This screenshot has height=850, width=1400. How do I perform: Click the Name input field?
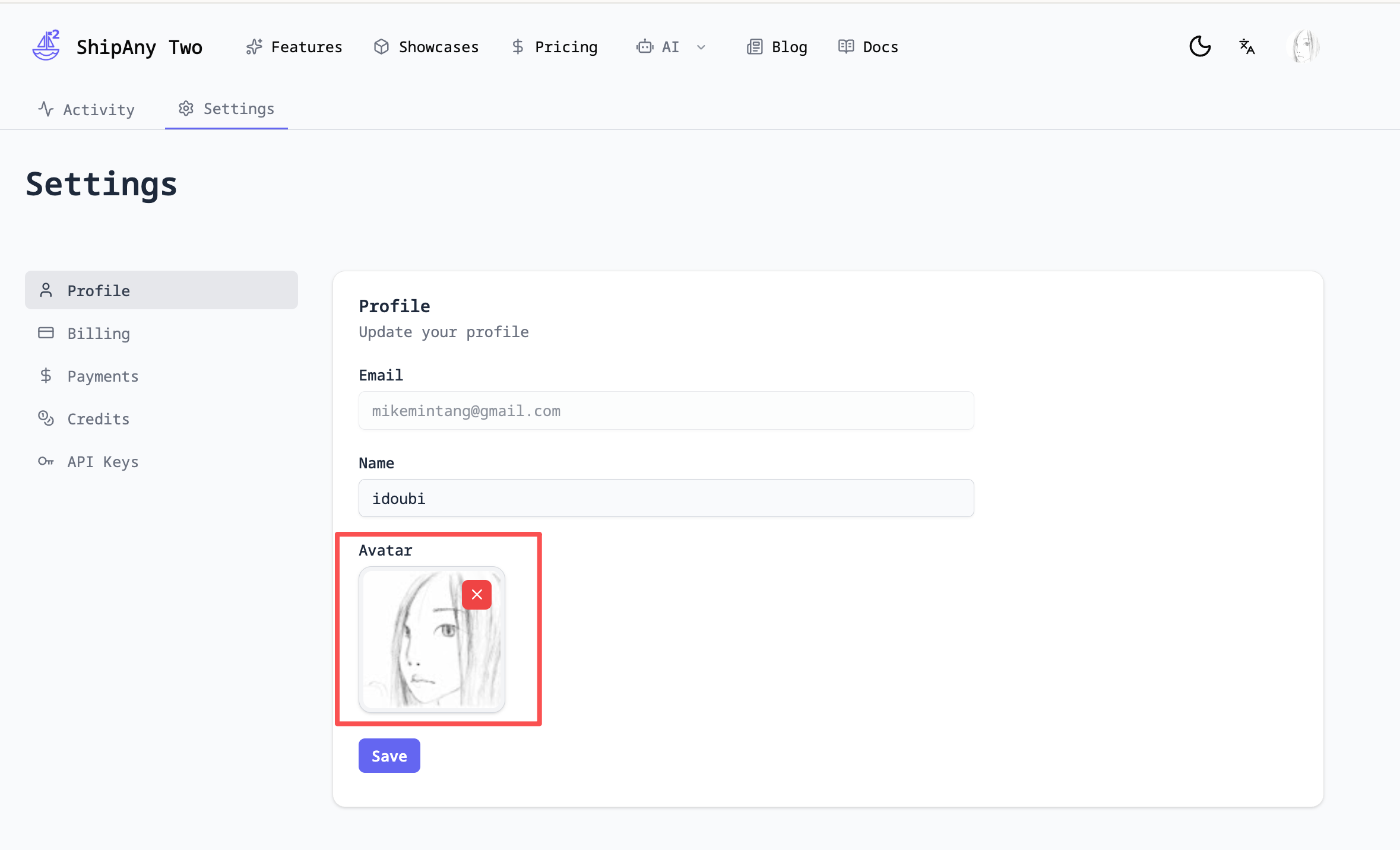(666, 498)
